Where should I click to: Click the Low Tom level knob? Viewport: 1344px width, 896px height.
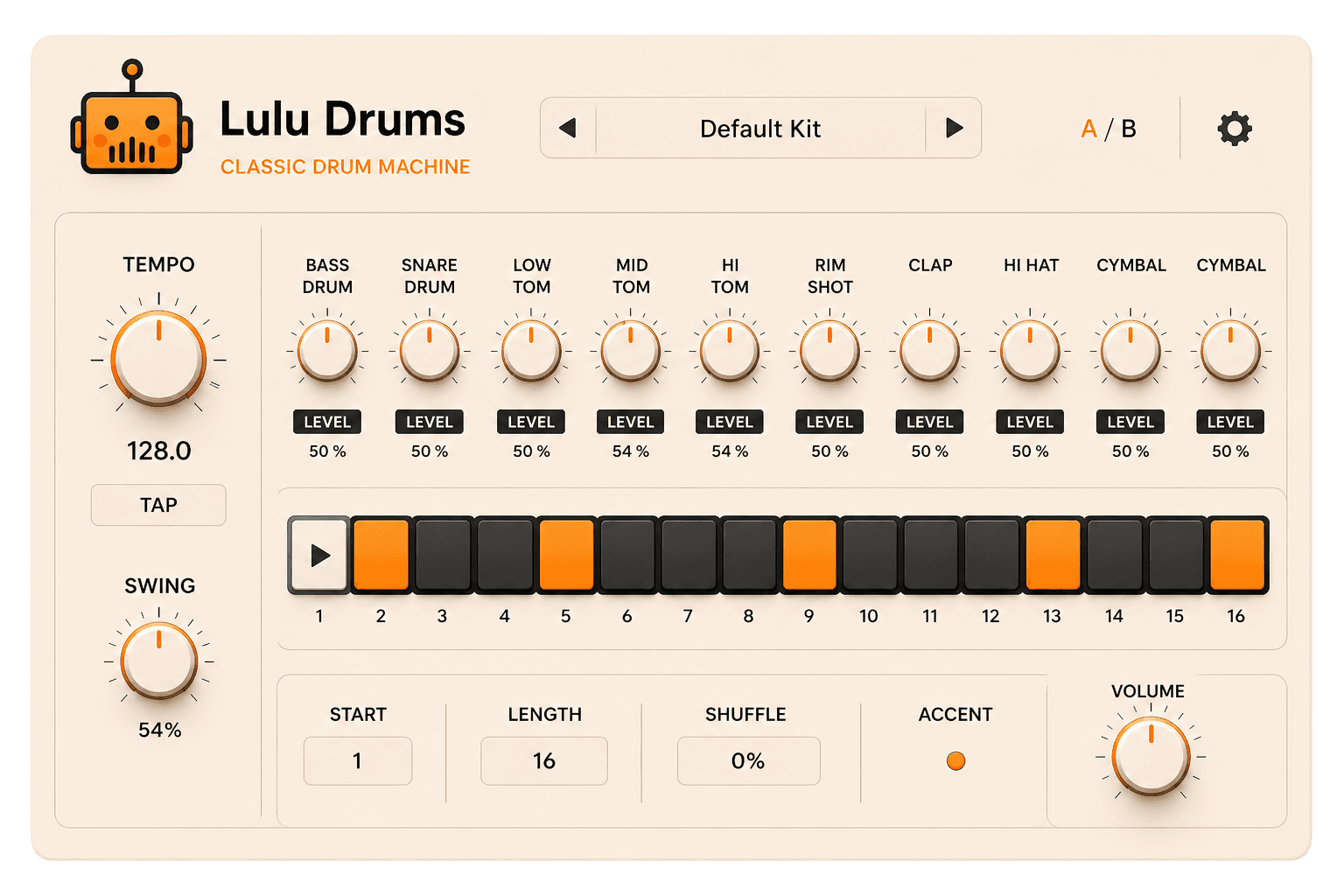pyautogui.click(x=531, y=351)
